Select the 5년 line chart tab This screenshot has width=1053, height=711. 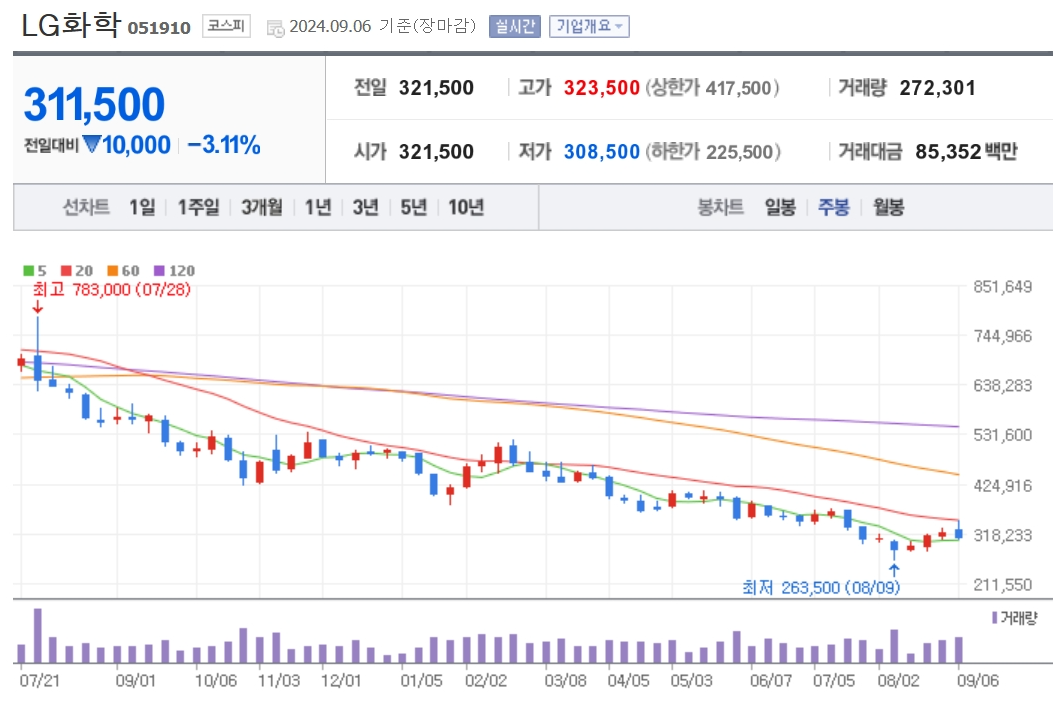(x=414, y=207)
